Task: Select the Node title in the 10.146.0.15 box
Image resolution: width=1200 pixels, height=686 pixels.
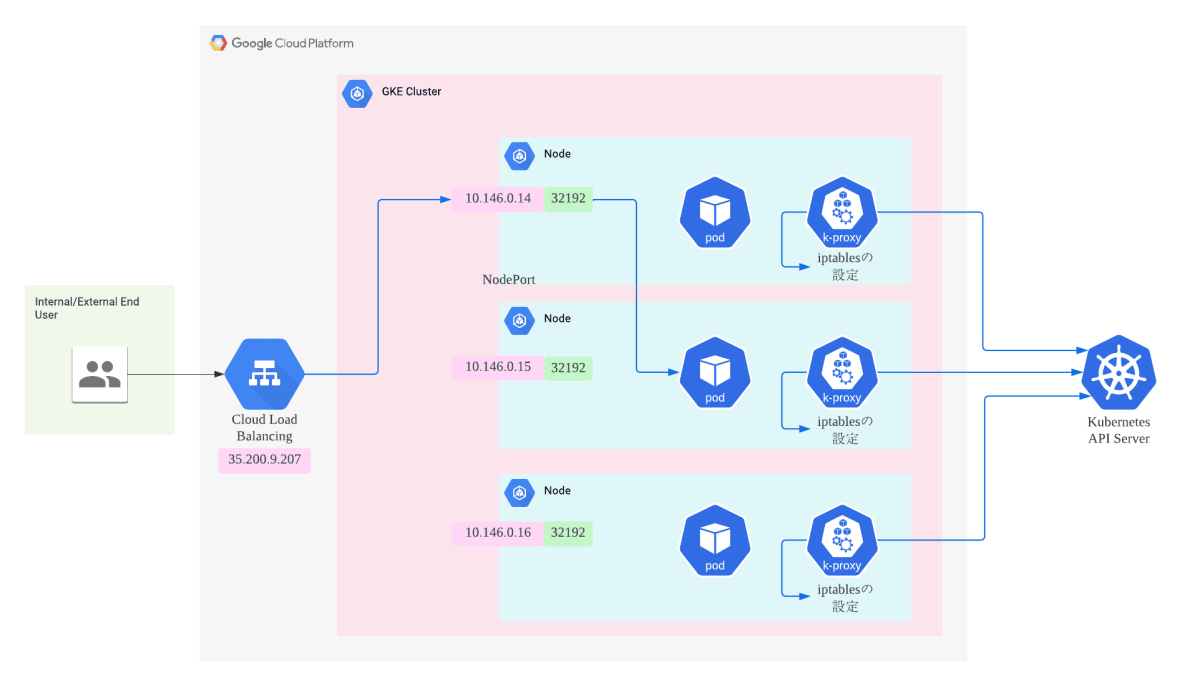Action: pyautogui.click(x=557, y=318)
